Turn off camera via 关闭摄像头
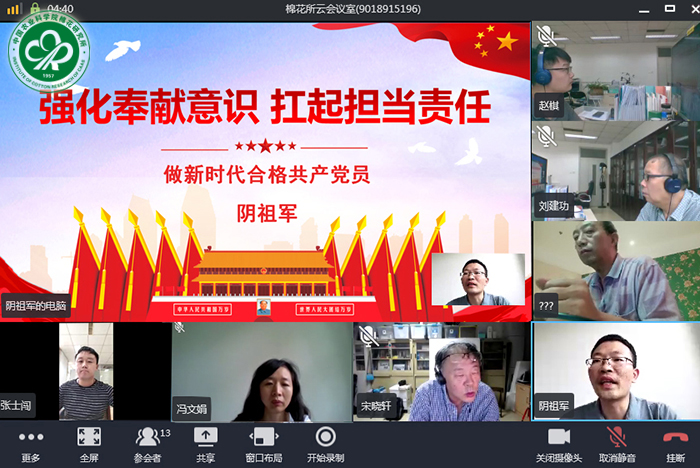 (559, 443)
